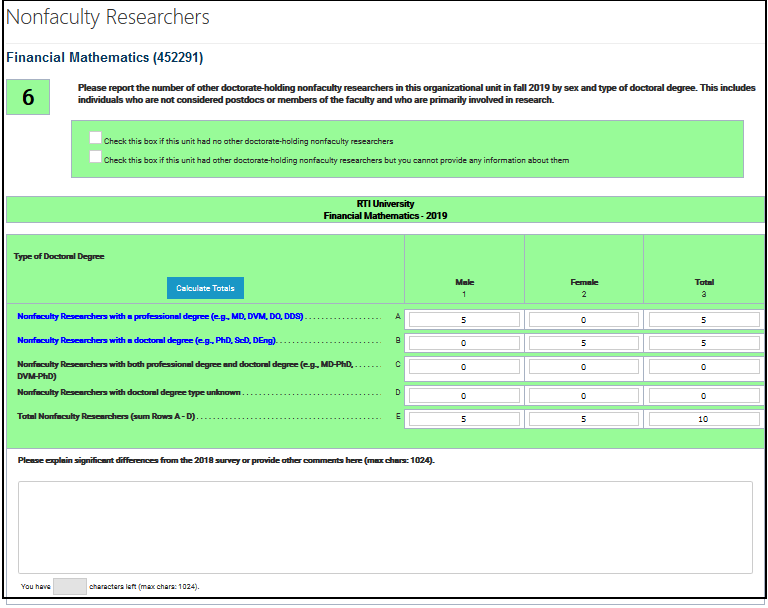Select Male field for doctoral degree row B

[x=464, y=343]
